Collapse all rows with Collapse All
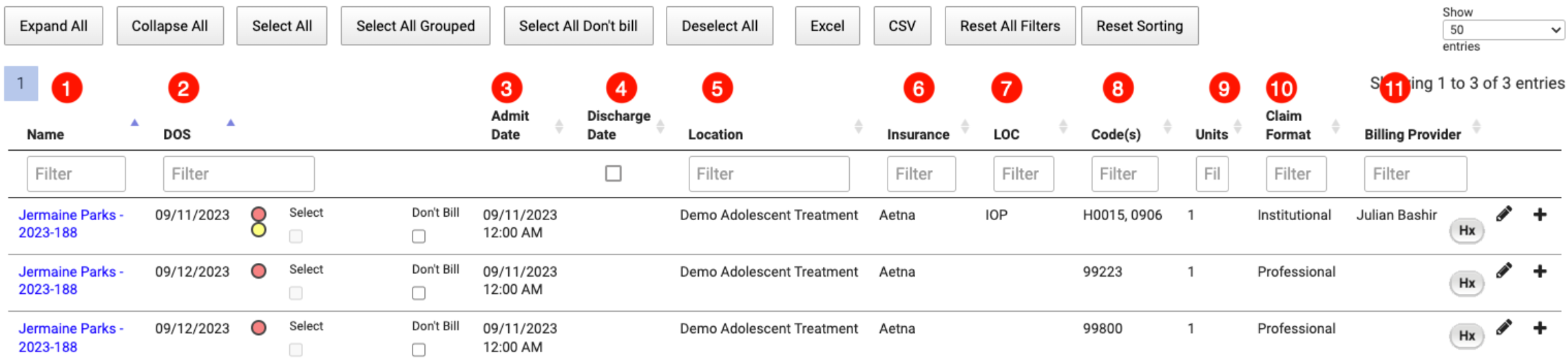1568x364 pixels. [x=169, y=26]
